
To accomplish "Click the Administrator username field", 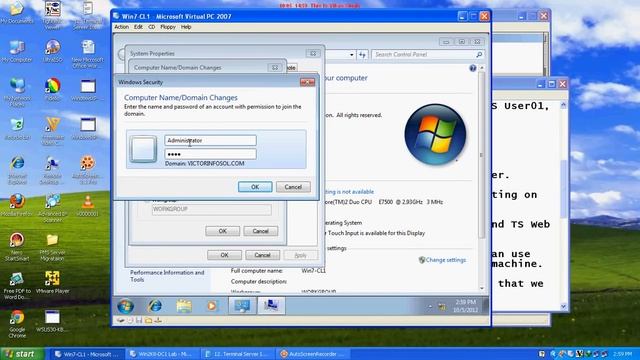I will [x=210, y=140].
